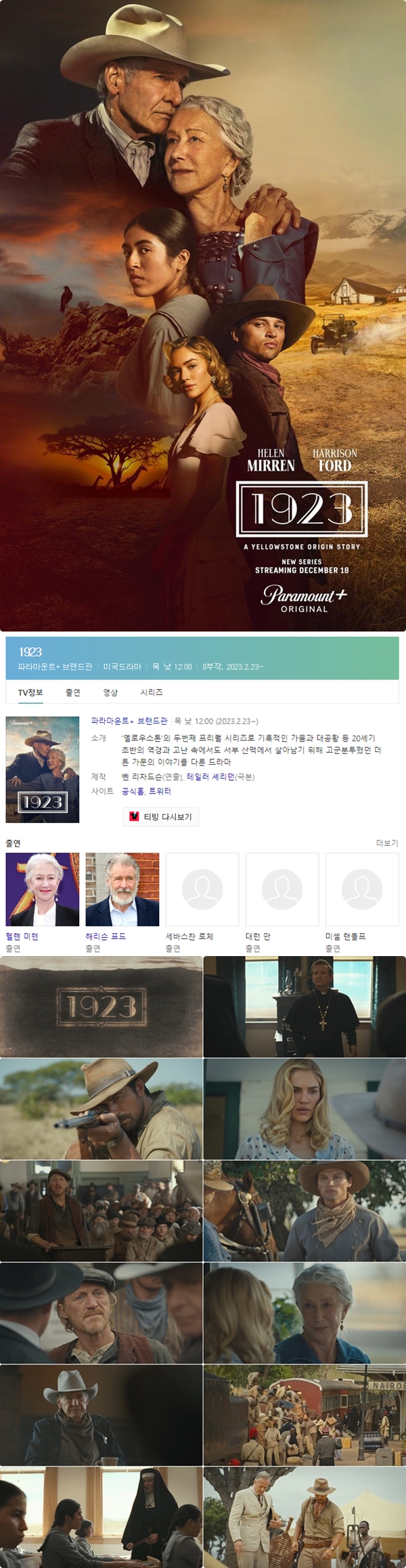Click the 티빙 다시보기 button
Image resolution: width=406 pixels, height=1568 pixels.
pos(160,817)
